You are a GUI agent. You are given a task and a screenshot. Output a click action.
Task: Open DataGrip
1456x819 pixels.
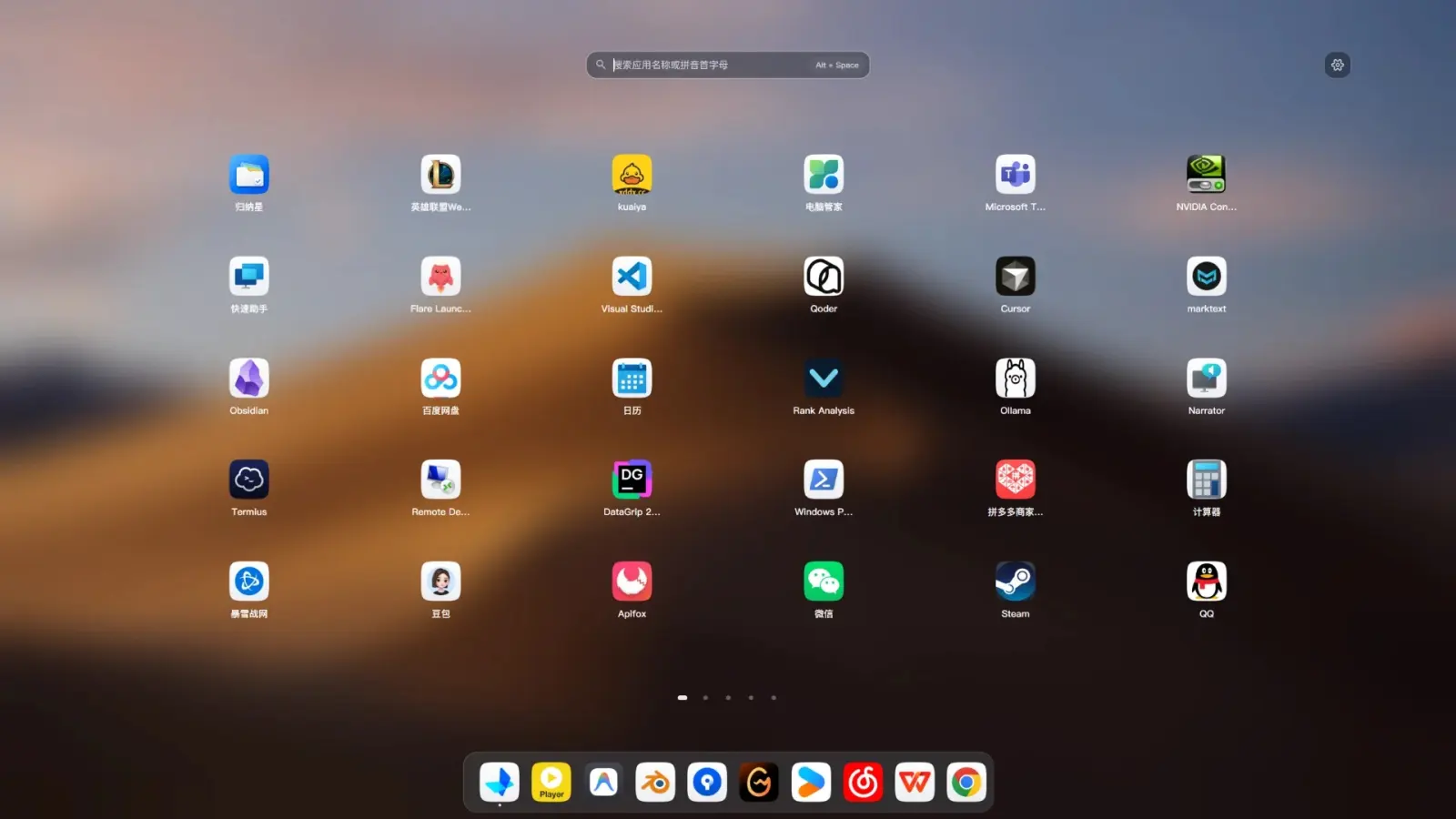(x=632, y=480)
